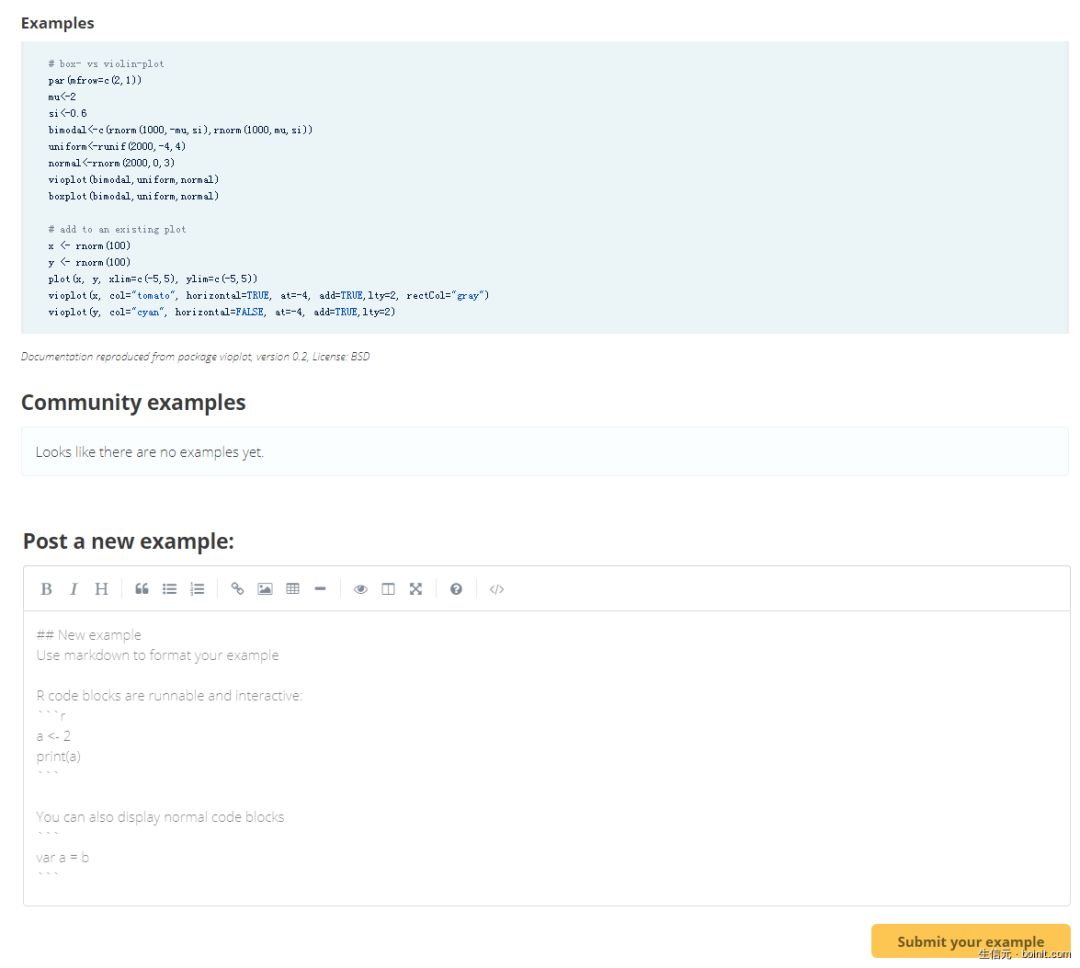The height and width of the screenshot is (968, 1080).
Task: Click the Submit your example button
Action: click(970, 941)
